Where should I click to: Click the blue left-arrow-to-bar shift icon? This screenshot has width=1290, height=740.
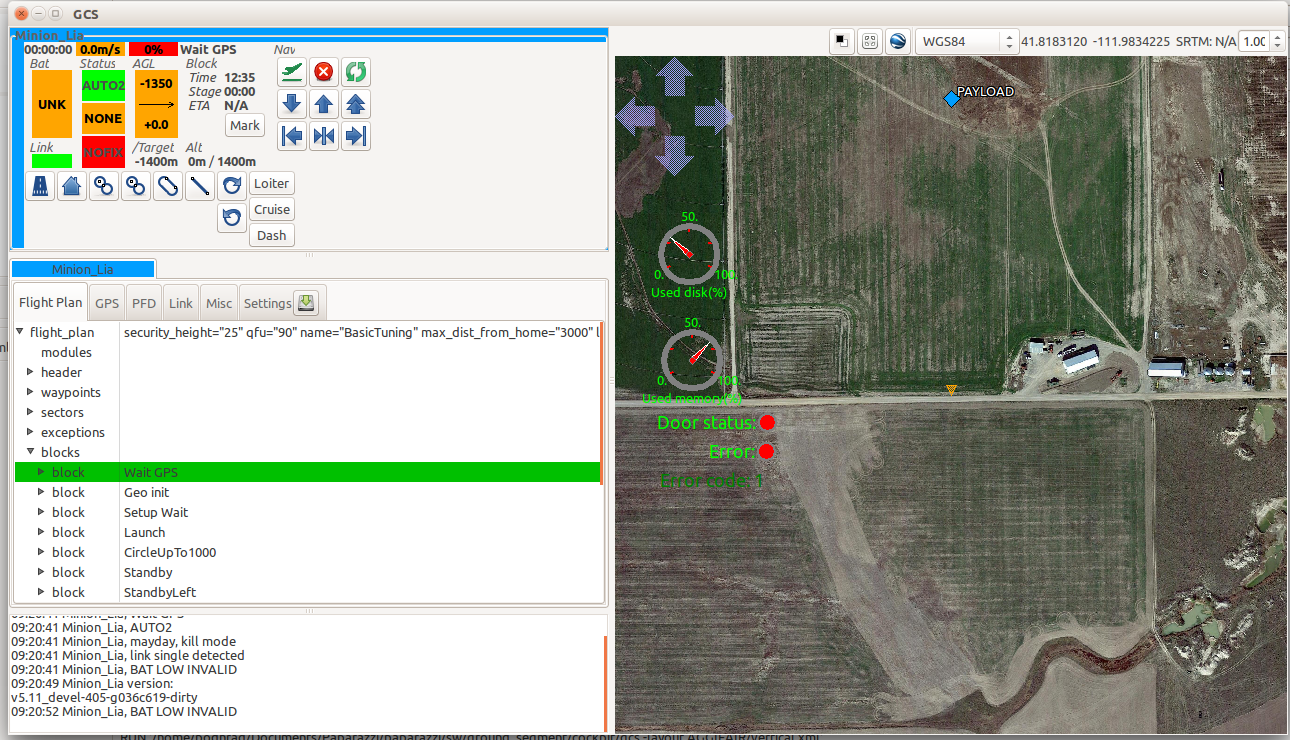point(292,136)
